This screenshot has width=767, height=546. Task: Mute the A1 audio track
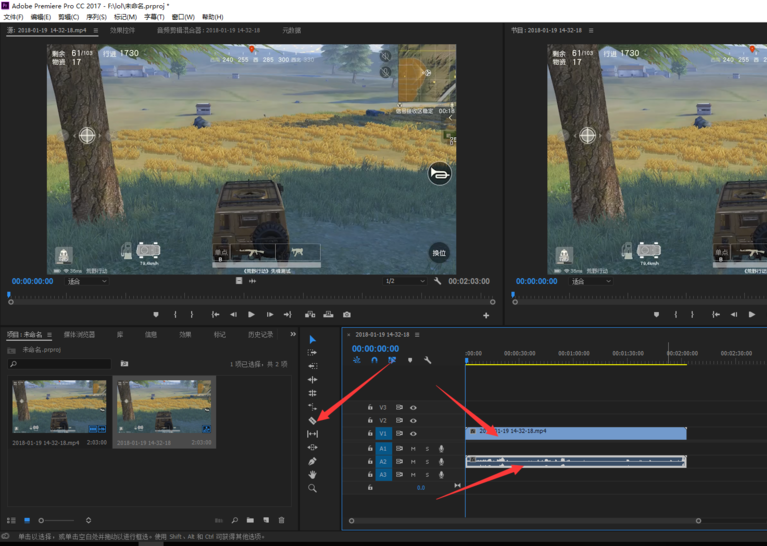coord(413,449)
